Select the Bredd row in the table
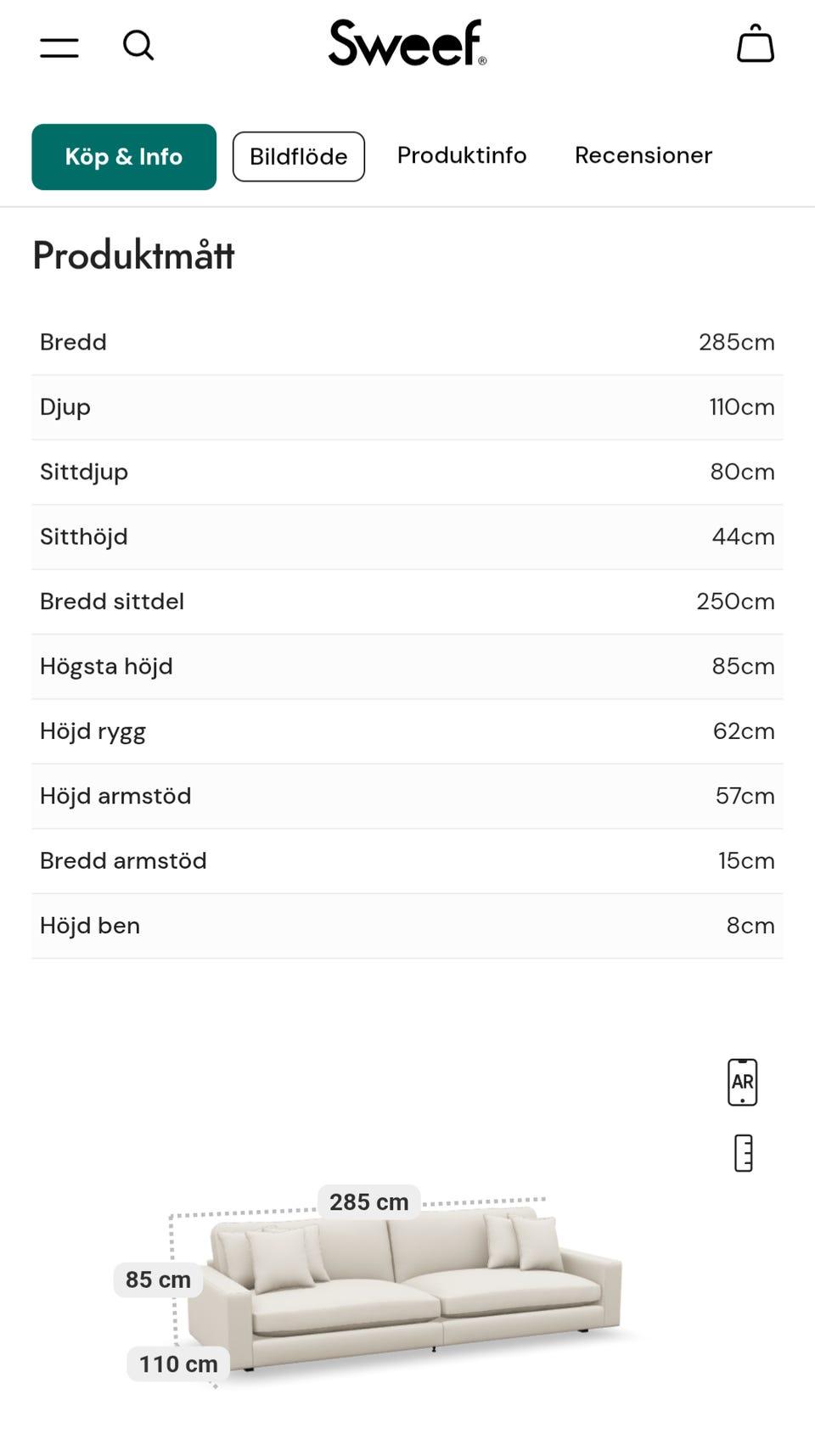815x1456 pixels. point(407,342)
